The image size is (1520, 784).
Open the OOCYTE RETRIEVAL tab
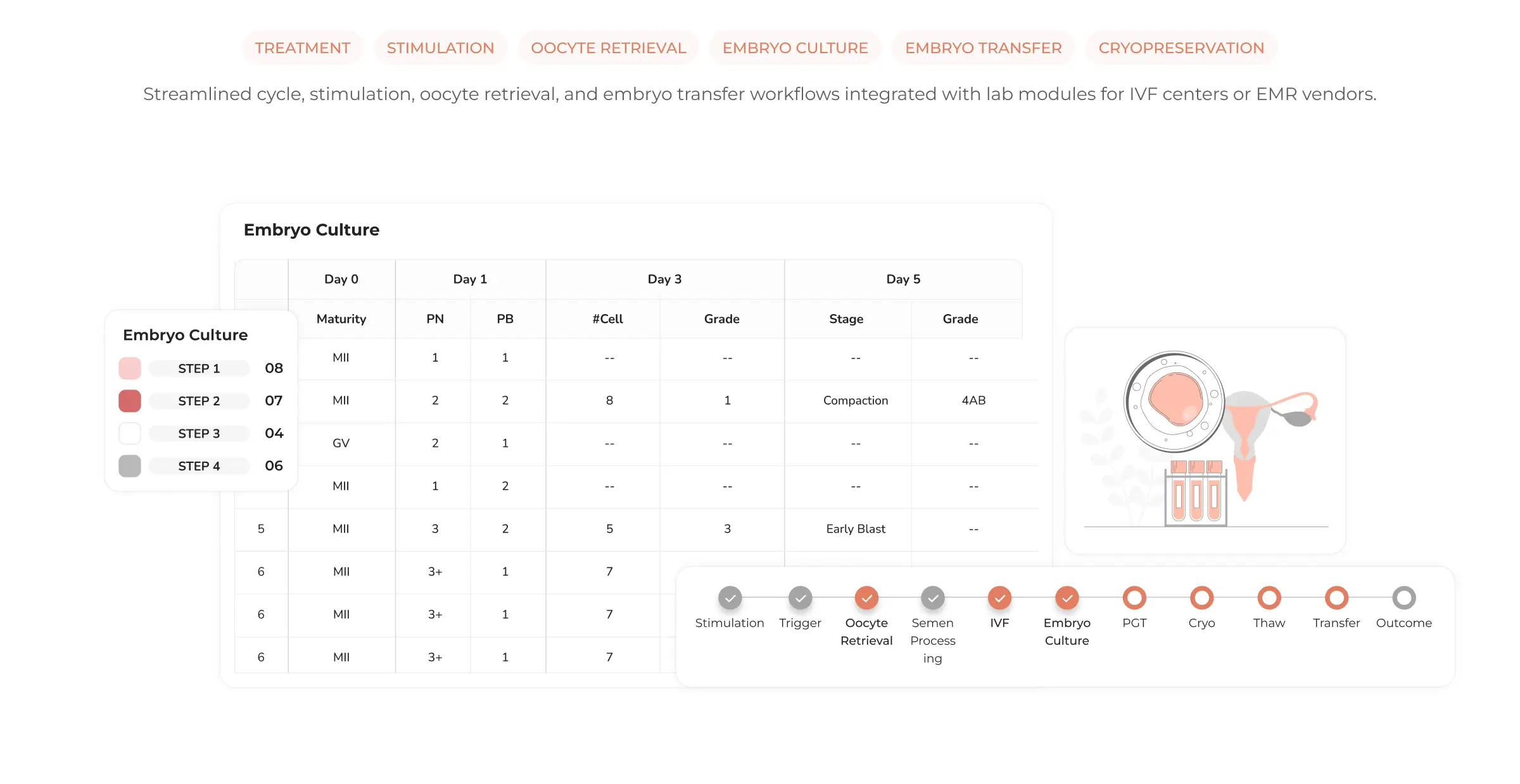[x=608, y=48]
